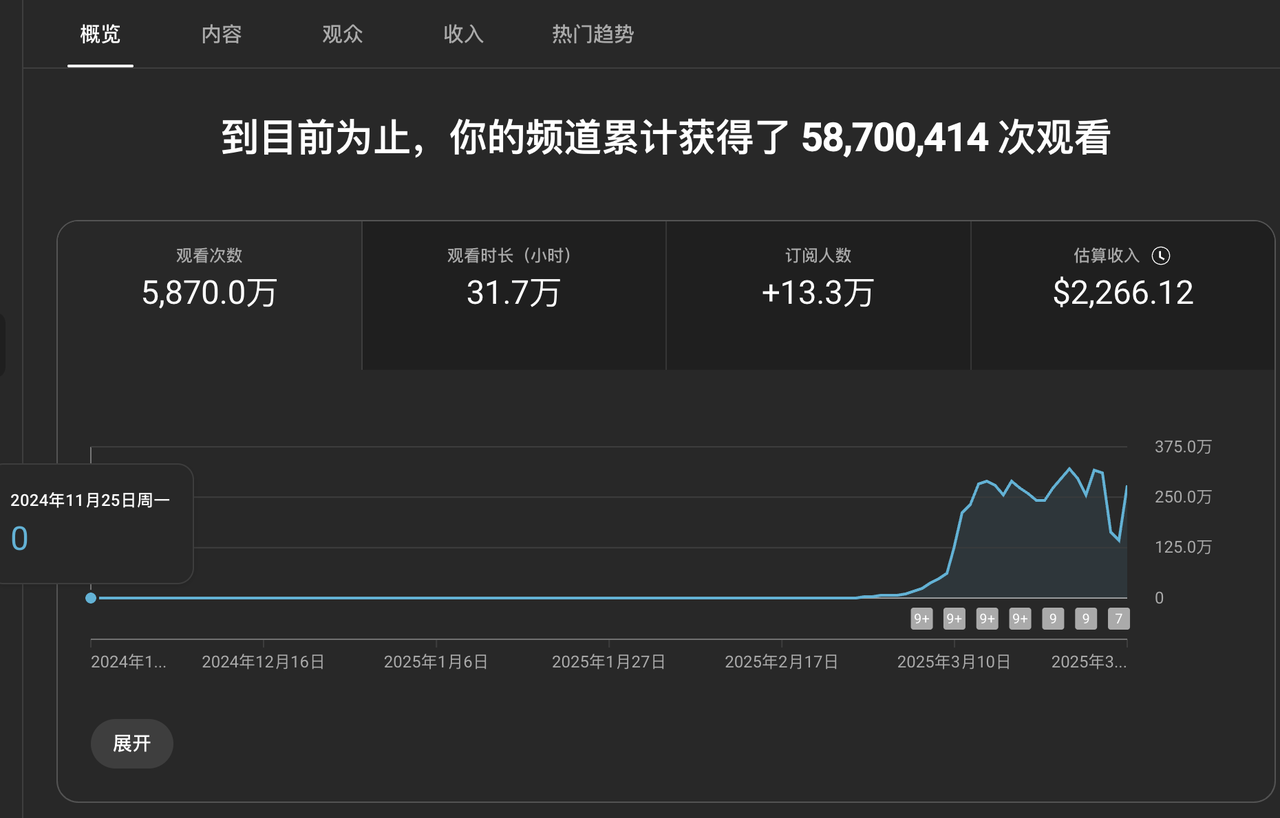Click the third 9+ video marker
The image size is (1280, 818).
987,619
